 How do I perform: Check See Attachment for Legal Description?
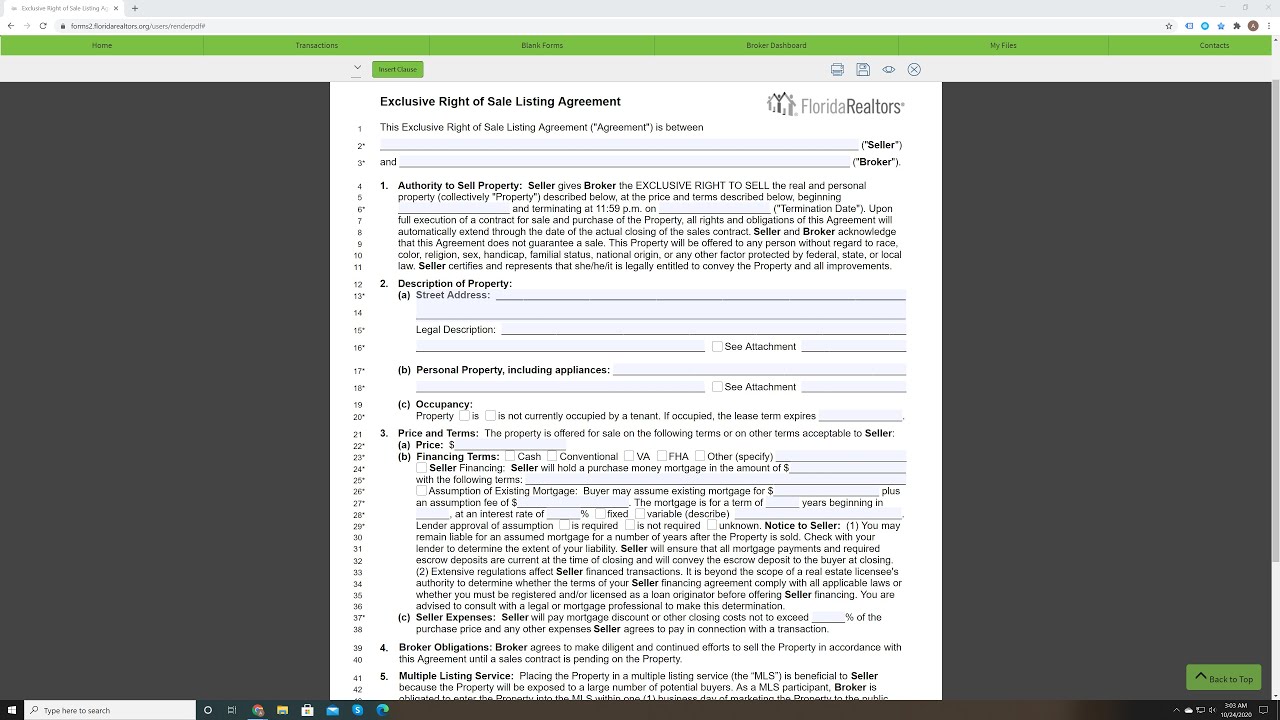717,347
